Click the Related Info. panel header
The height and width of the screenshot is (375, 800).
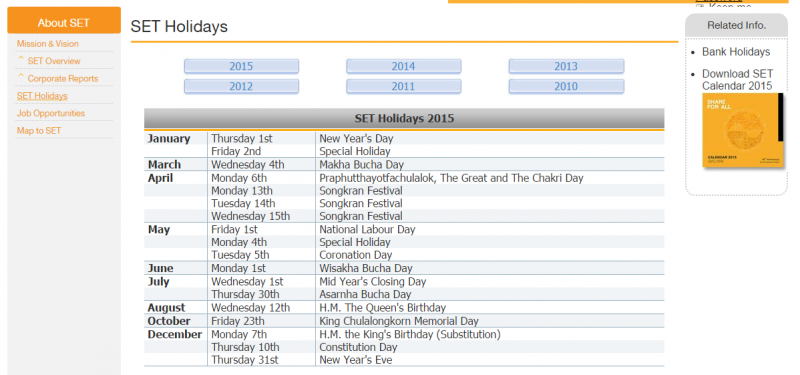[736, 25]
